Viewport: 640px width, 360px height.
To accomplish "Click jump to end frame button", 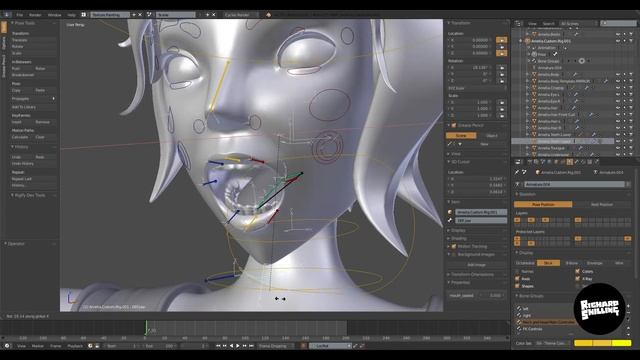I will point(251,346).
